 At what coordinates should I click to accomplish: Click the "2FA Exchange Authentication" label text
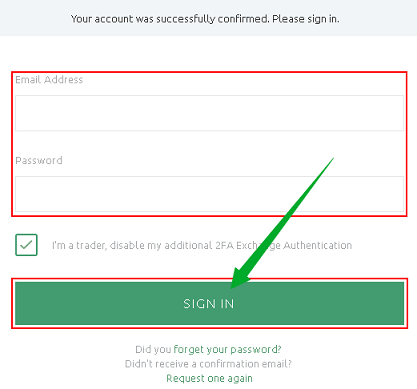(284, 245)
